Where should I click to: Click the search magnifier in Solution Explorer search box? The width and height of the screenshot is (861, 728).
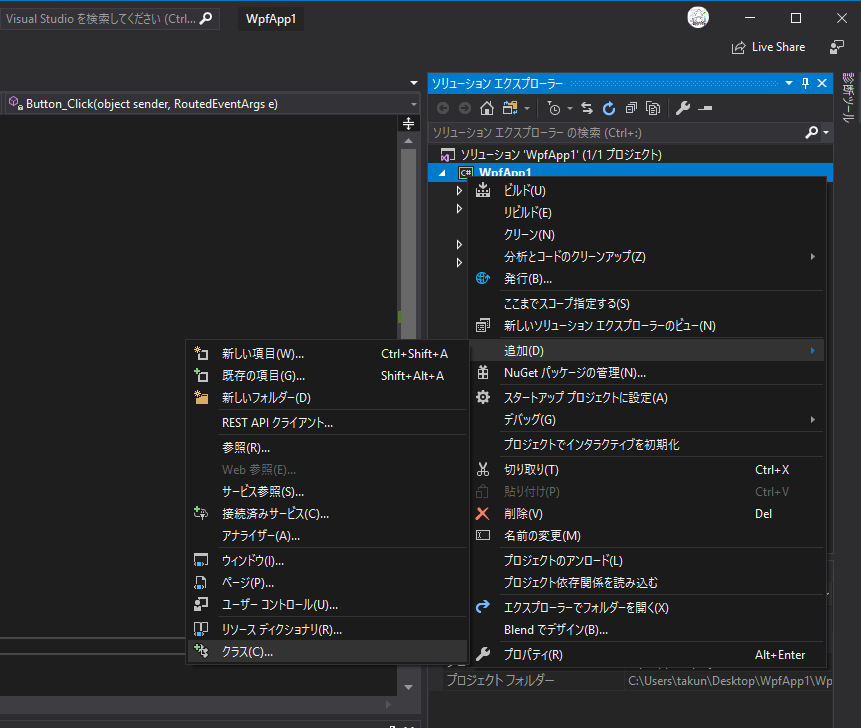[x=812, y=132]
